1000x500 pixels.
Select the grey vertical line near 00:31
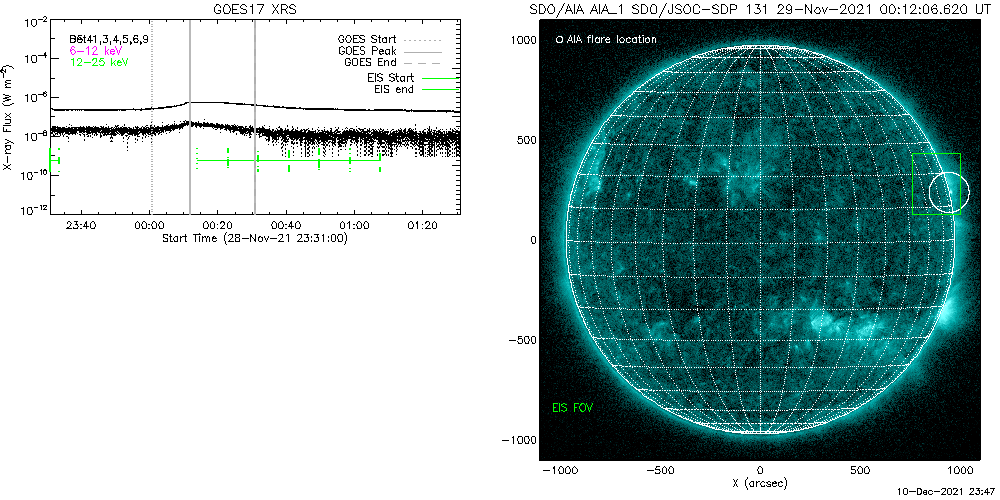(255, 119)
